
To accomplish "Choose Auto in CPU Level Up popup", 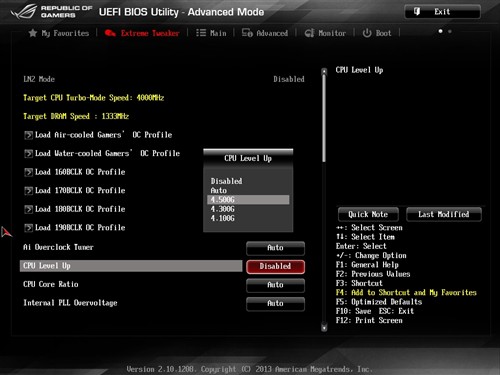I will pos(248,190).
